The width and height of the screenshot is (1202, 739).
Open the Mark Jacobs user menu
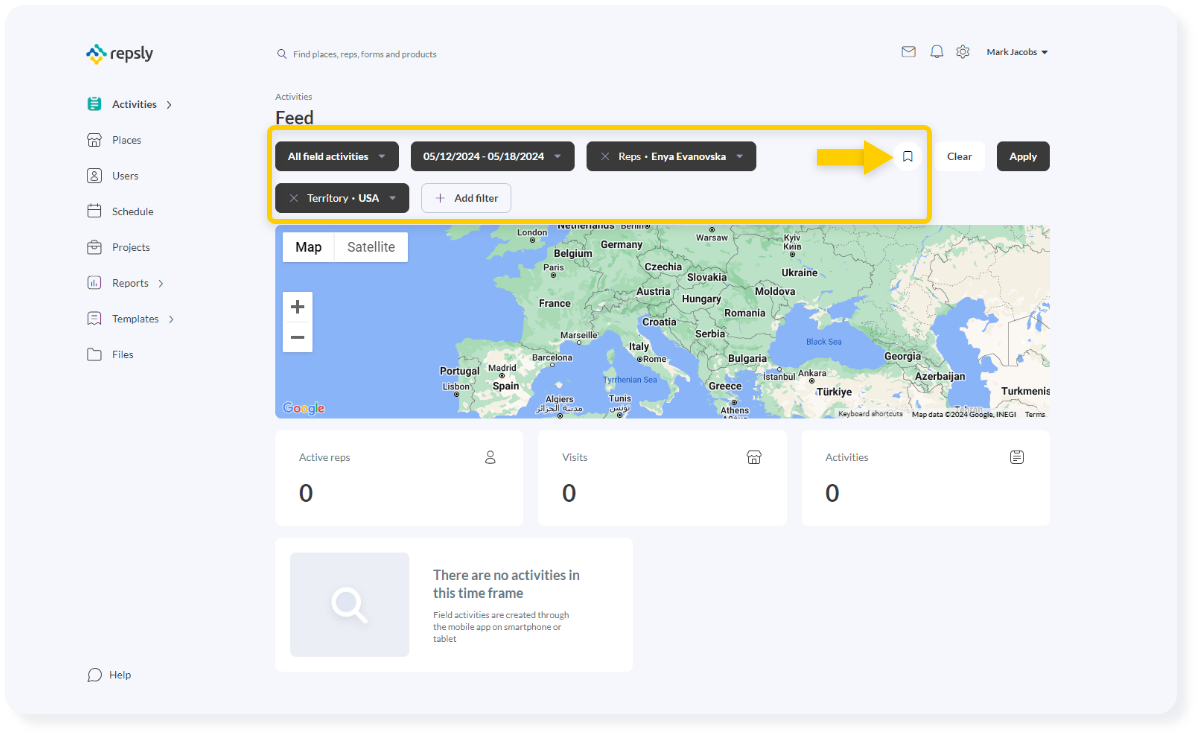point(1017,52)
